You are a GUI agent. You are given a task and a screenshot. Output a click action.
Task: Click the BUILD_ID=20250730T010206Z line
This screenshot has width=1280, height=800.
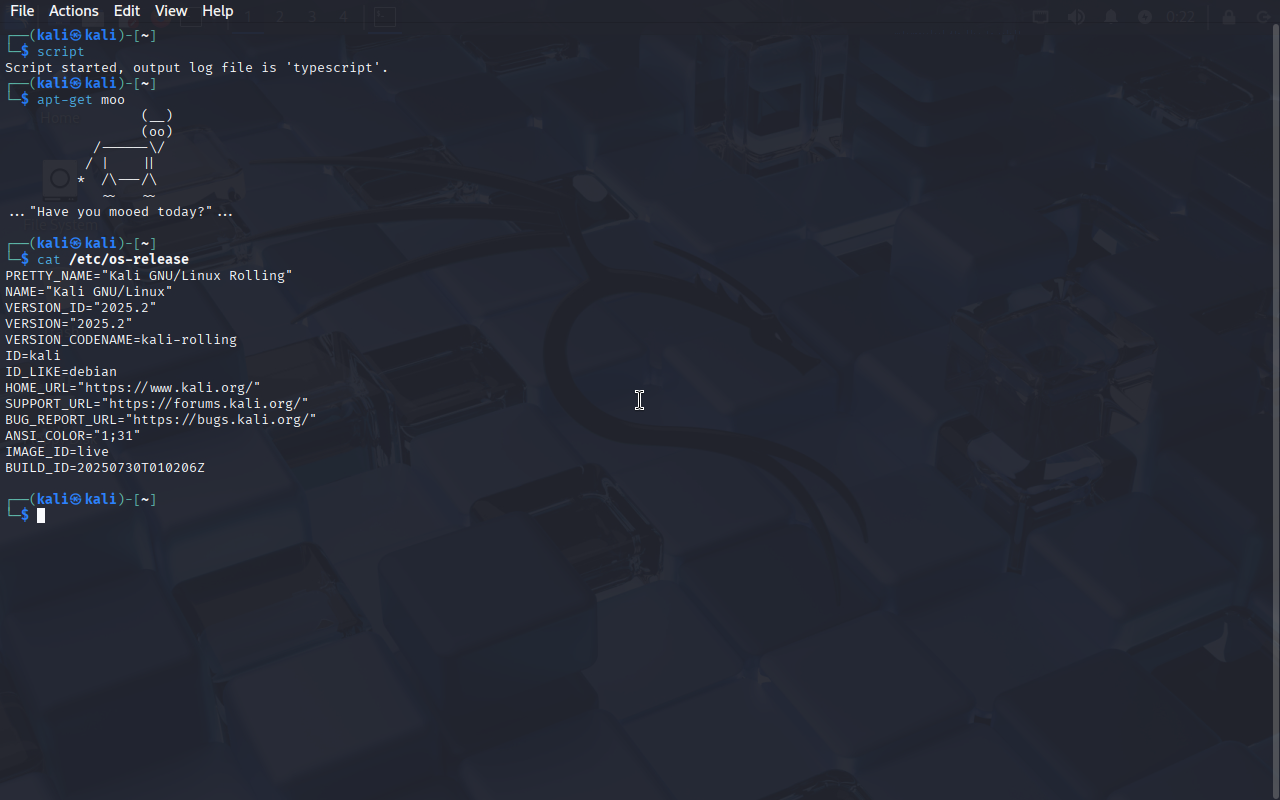(105, 468)
